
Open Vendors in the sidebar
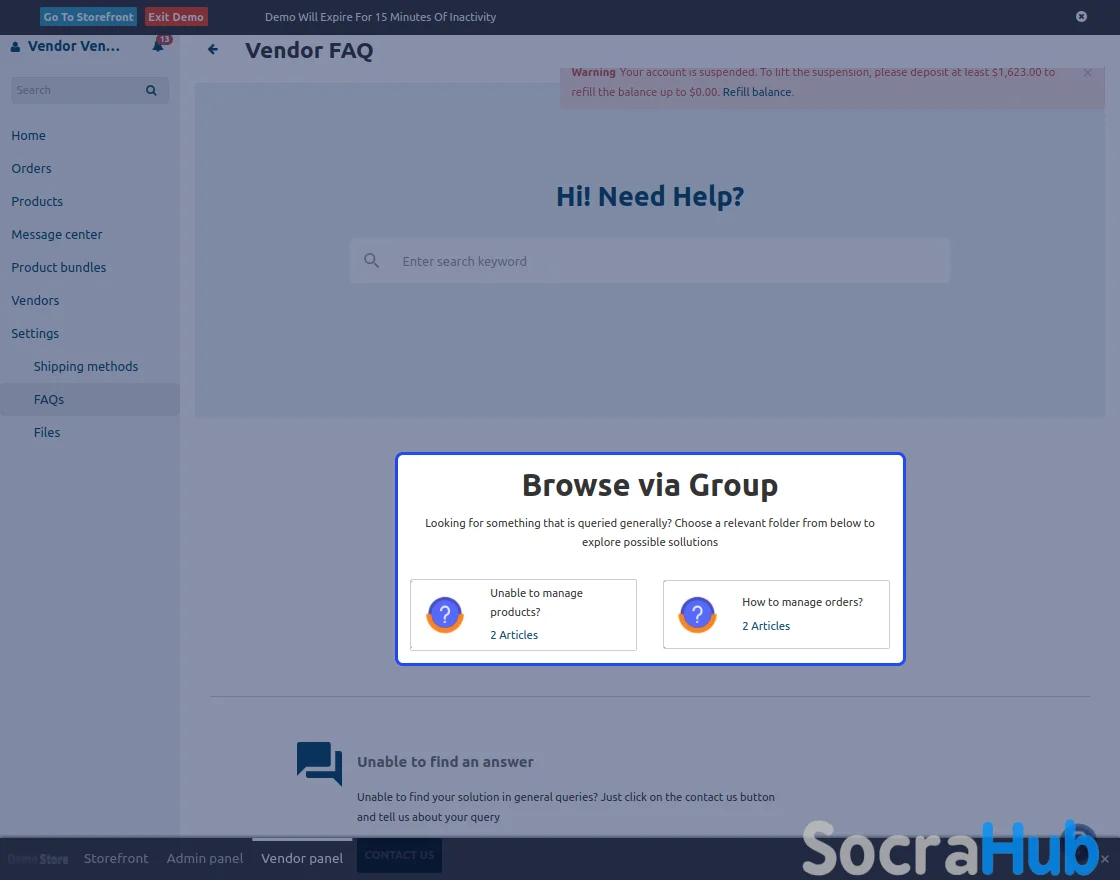[35, 300]
